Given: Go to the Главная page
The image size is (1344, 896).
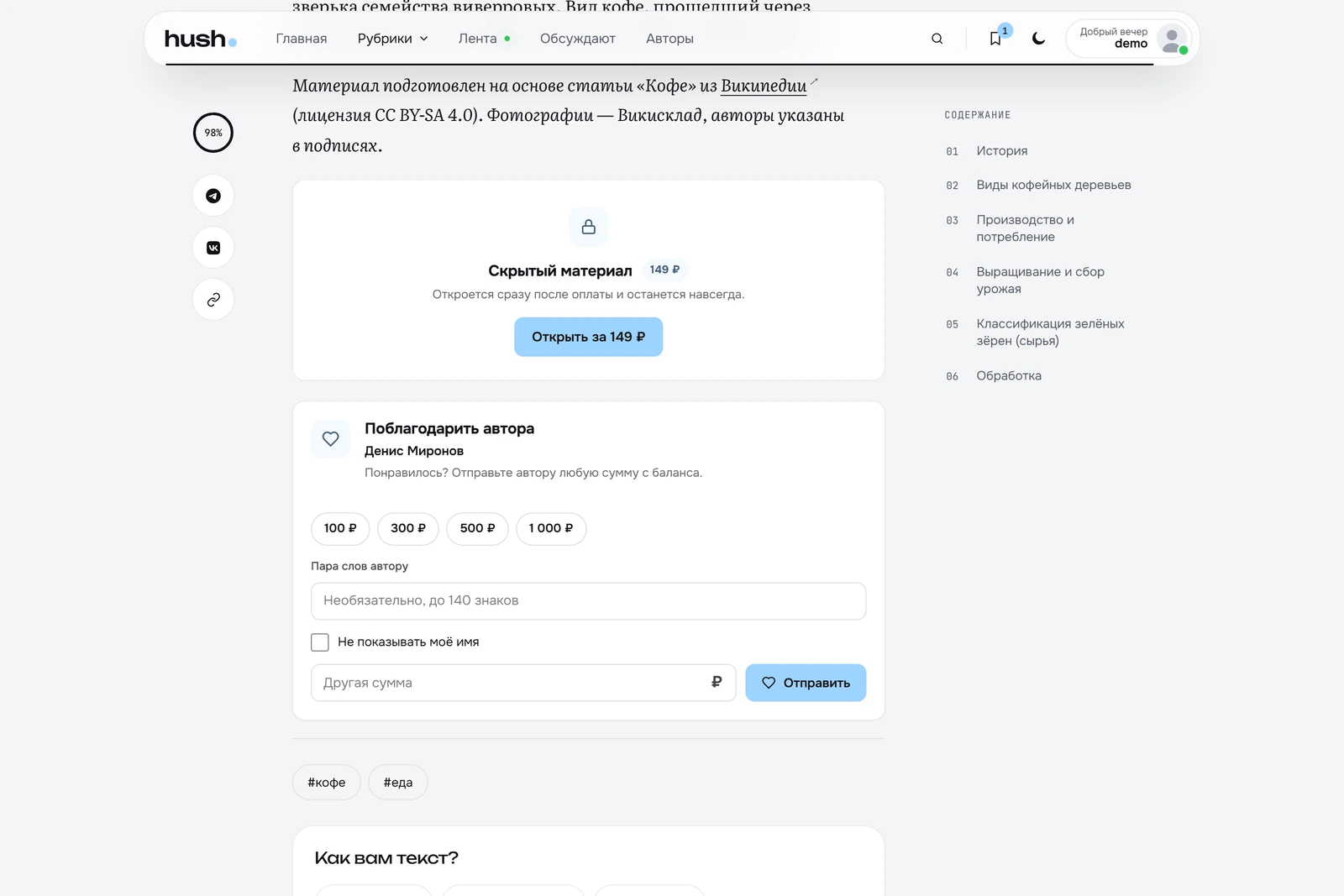Looking at the screenshot, I should (x=302, y=39).
